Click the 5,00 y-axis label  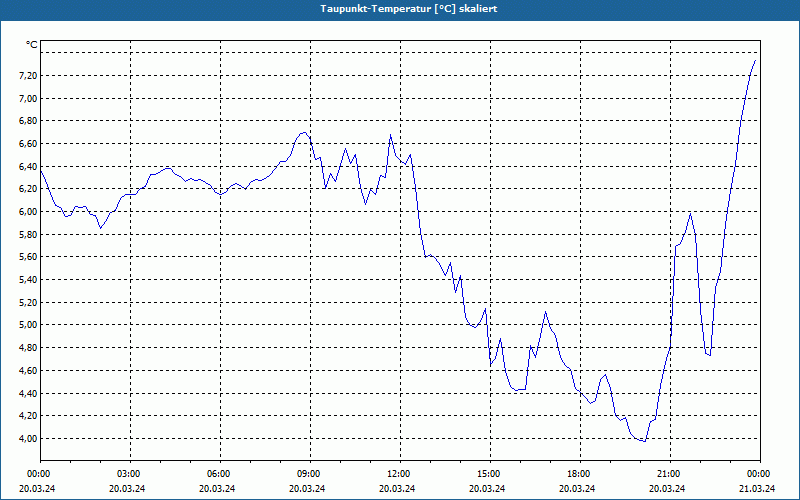click(29, 325)
